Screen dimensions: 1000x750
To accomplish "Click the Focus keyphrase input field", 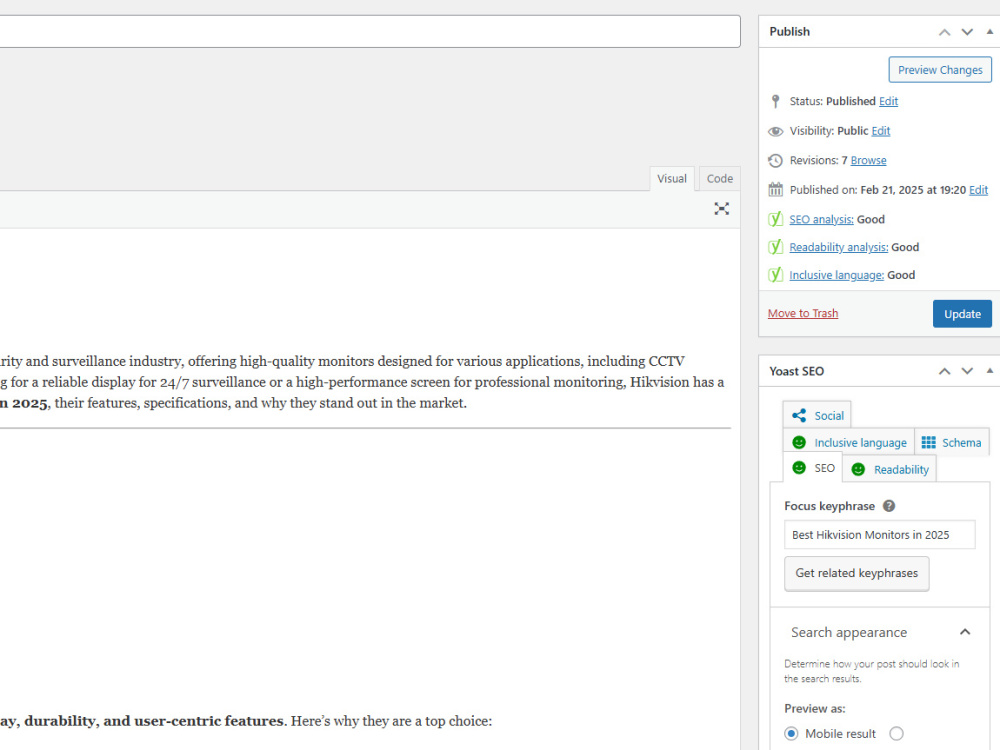I will pyautogui.click(x=879, y=534).
